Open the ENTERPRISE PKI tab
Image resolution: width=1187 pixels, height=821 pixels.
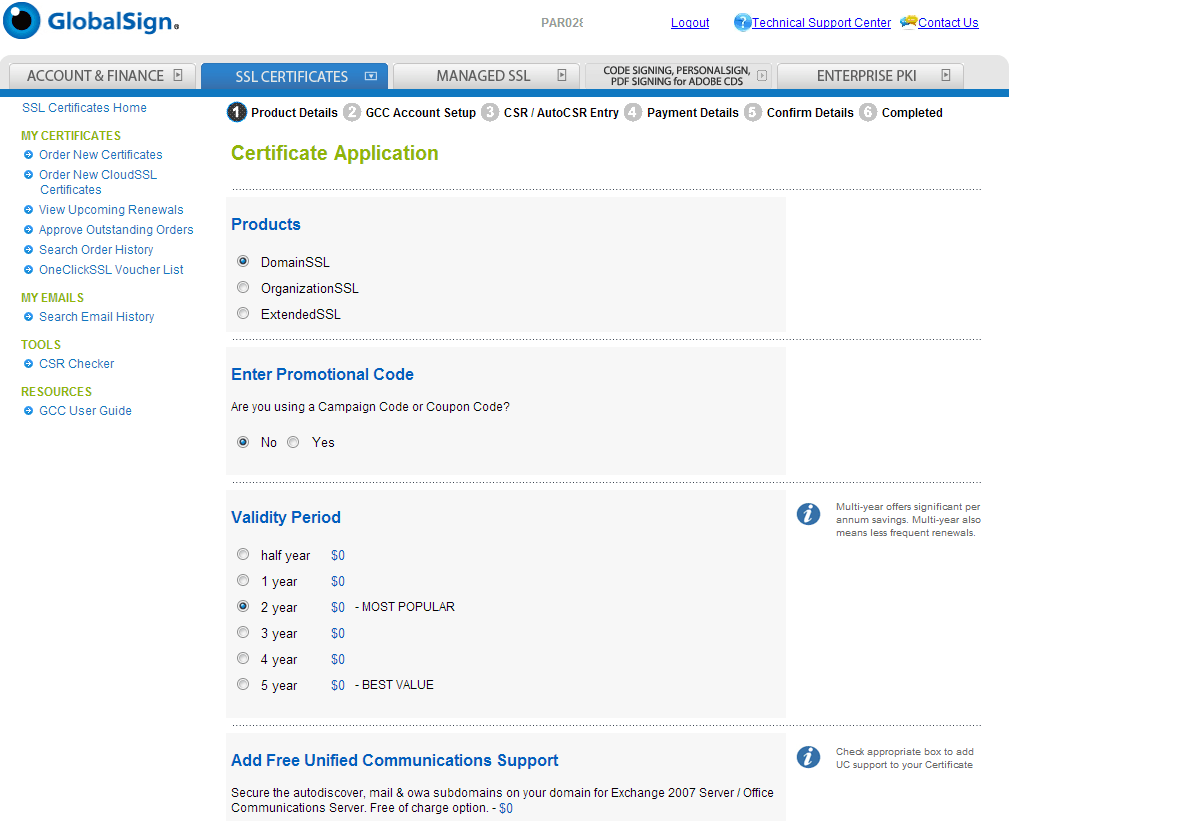click(x=870, y=76)
